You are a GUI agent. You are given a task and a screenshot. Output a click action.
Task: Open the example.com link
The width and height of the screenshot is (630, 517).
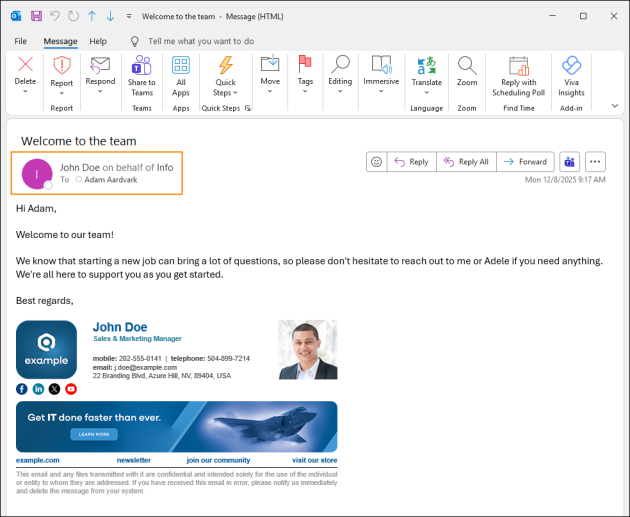click(x=38, y=460)
